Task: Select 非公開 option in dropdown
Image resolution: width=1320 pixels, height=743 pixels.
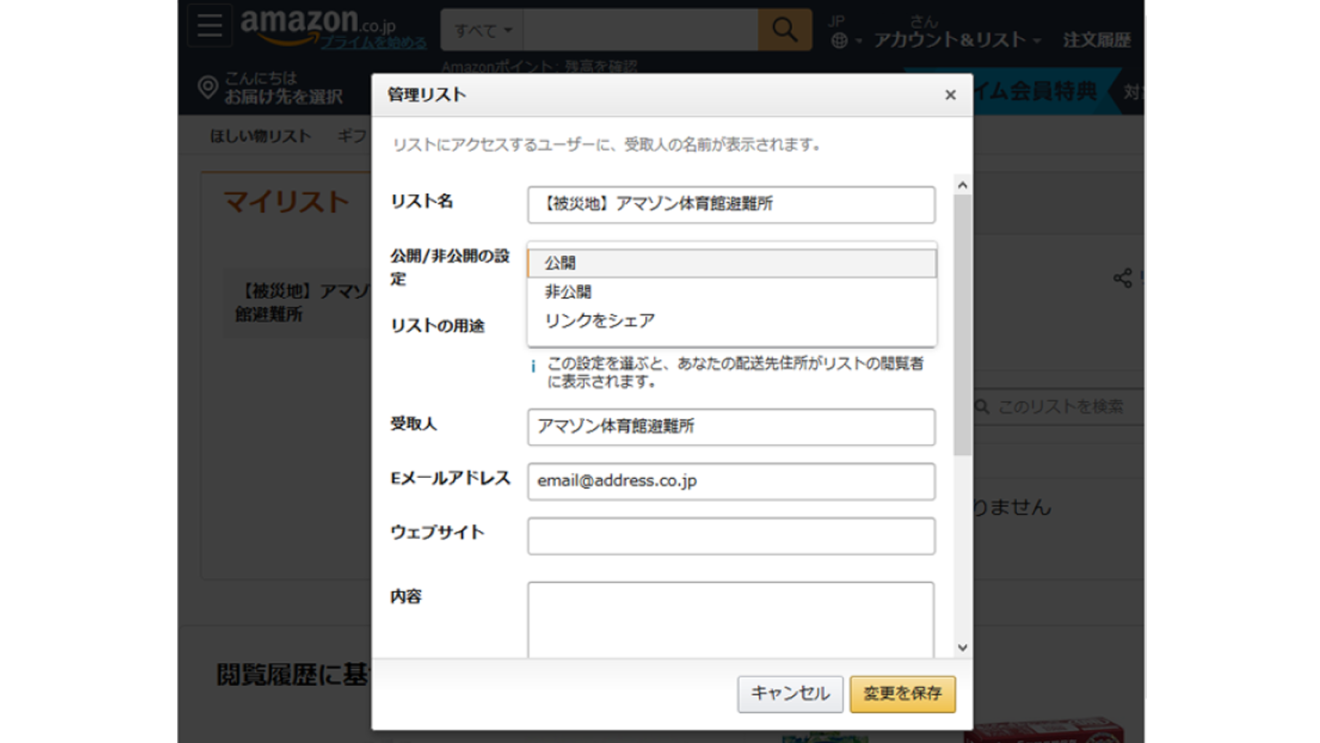Action: pyautogui.click(x=732, y=292)
